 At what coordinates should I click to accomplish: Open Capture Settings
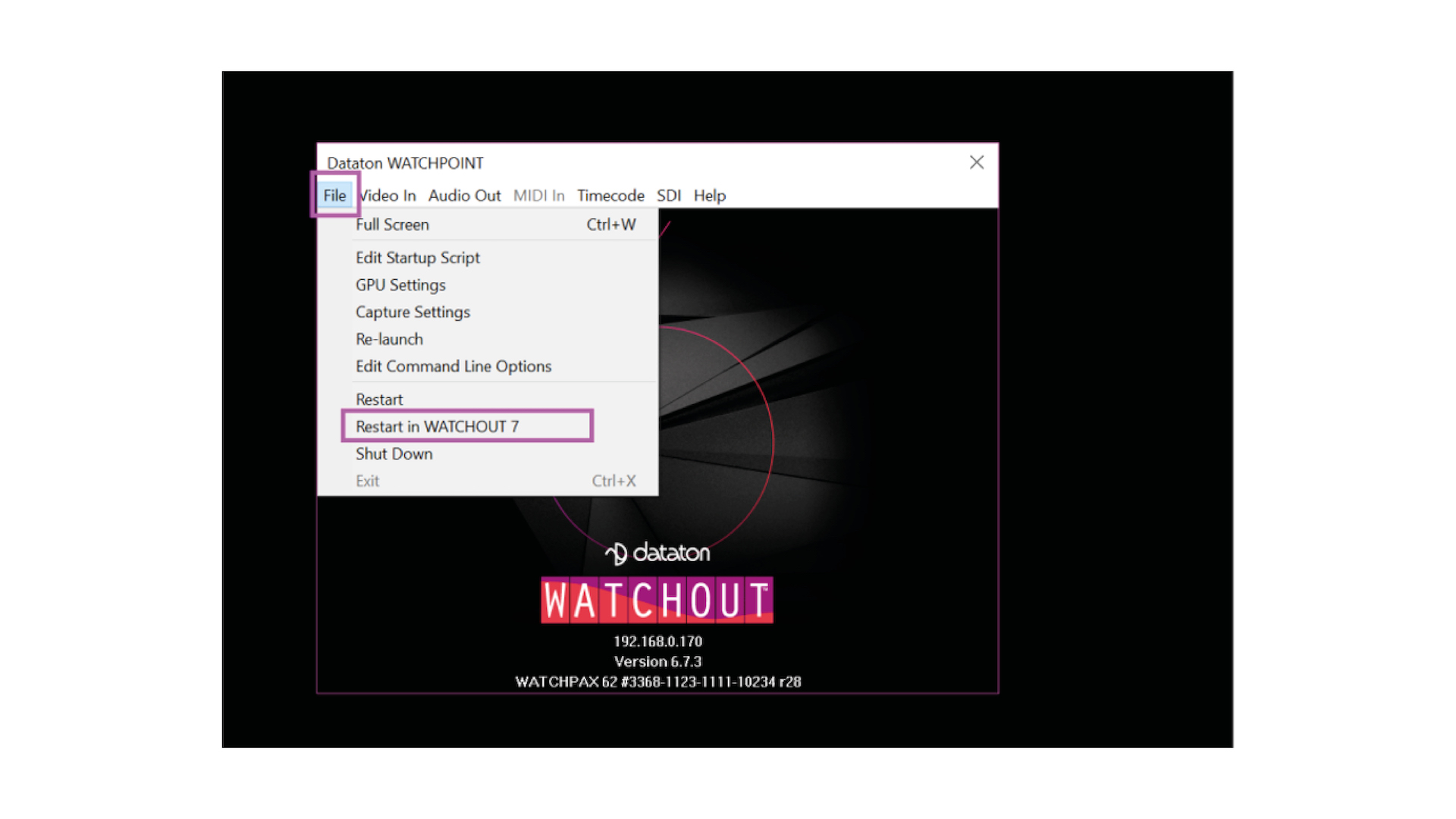[x=413, y=312]
